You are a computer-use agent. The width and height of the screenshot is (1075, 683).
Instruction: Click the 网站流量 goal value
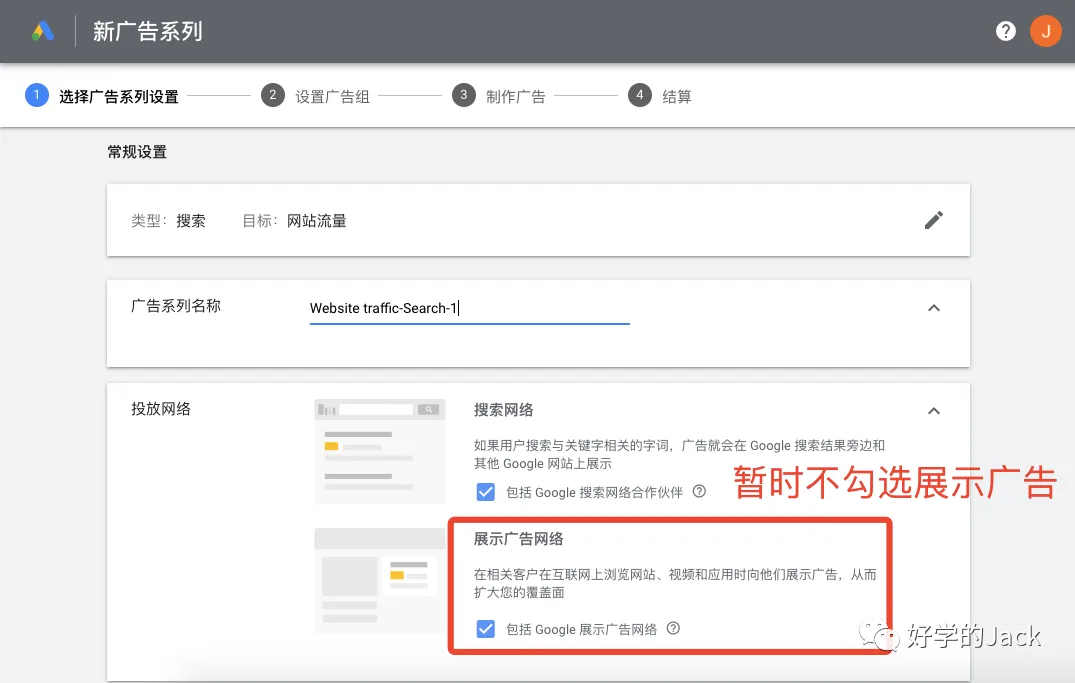pos(317,221)
